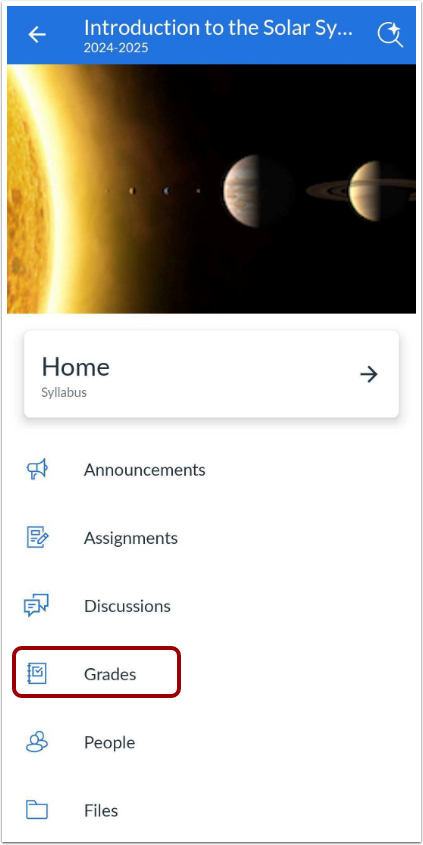423x845 pixels.
Task: Click the Files folder icon
Action: coord(37,810)
